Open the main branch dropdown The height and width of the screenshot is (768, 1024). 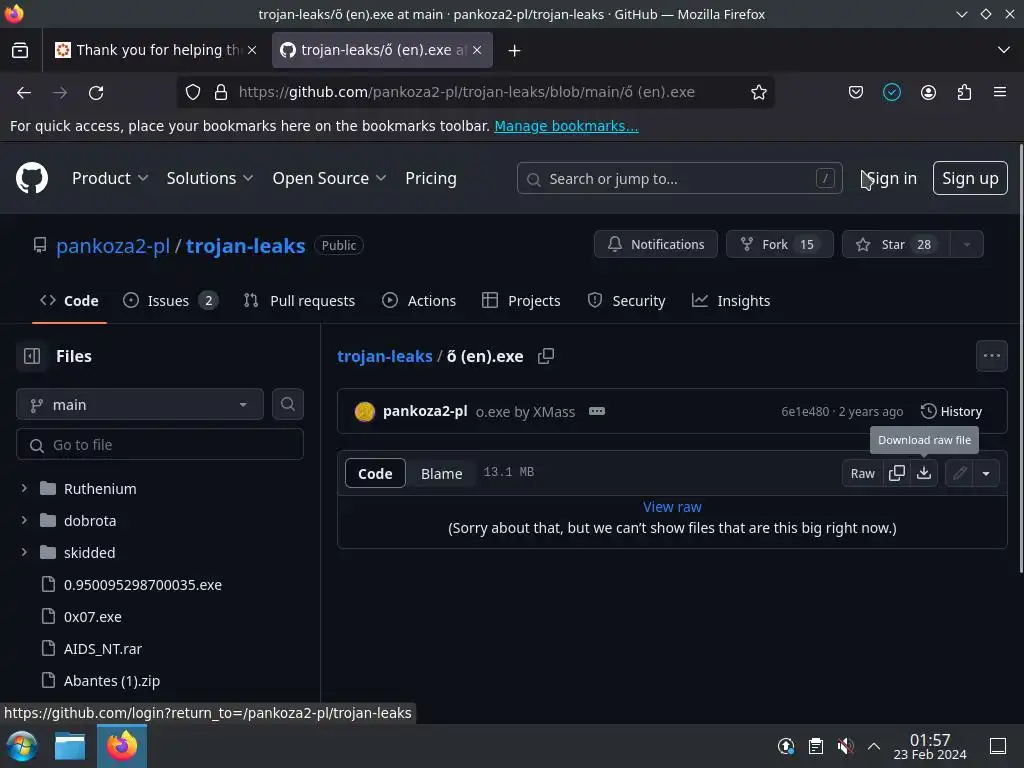tap(140, 404)
